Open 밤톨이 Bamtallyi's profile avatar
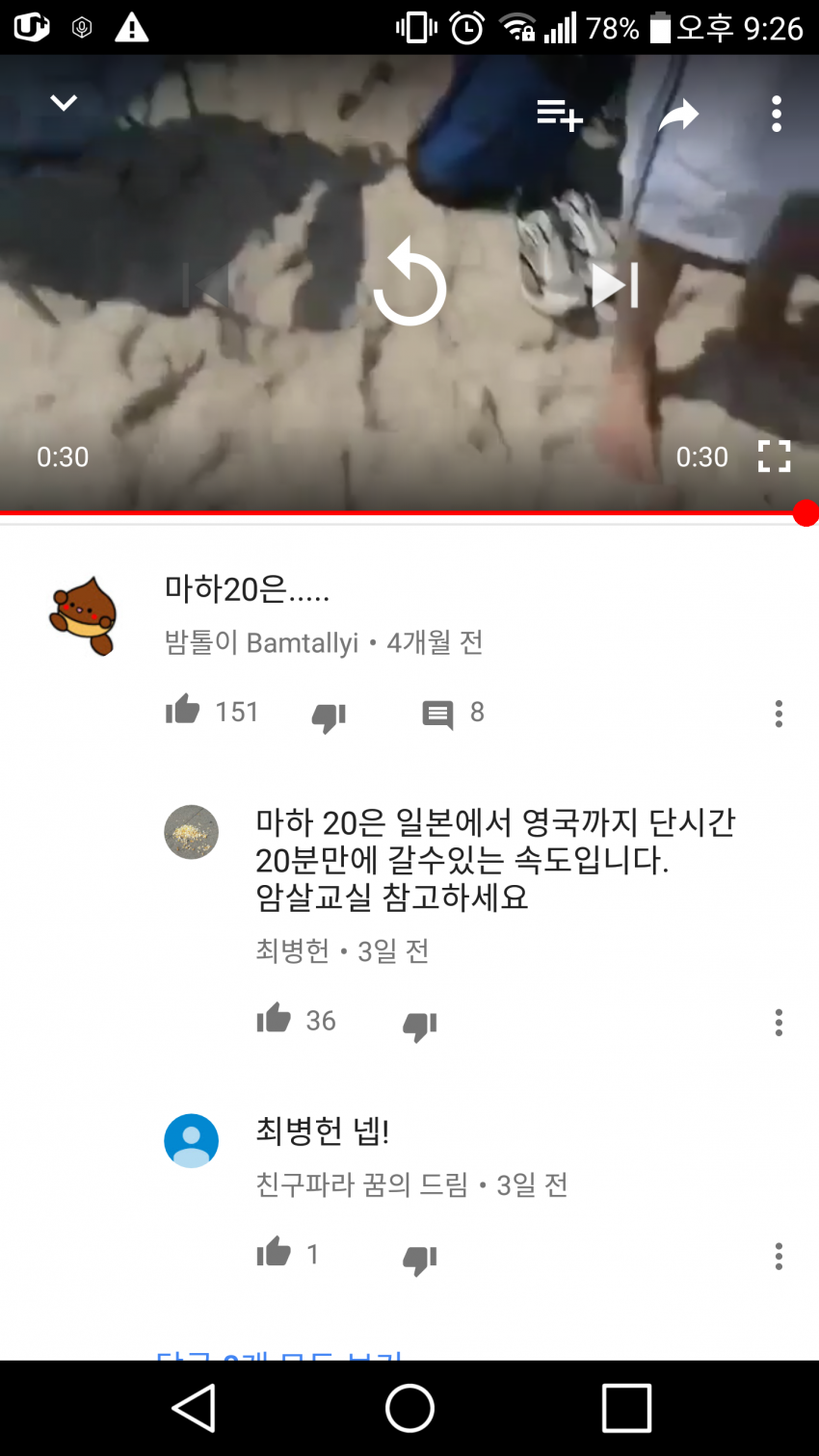 pyautogui.click(x=84, y=615)
